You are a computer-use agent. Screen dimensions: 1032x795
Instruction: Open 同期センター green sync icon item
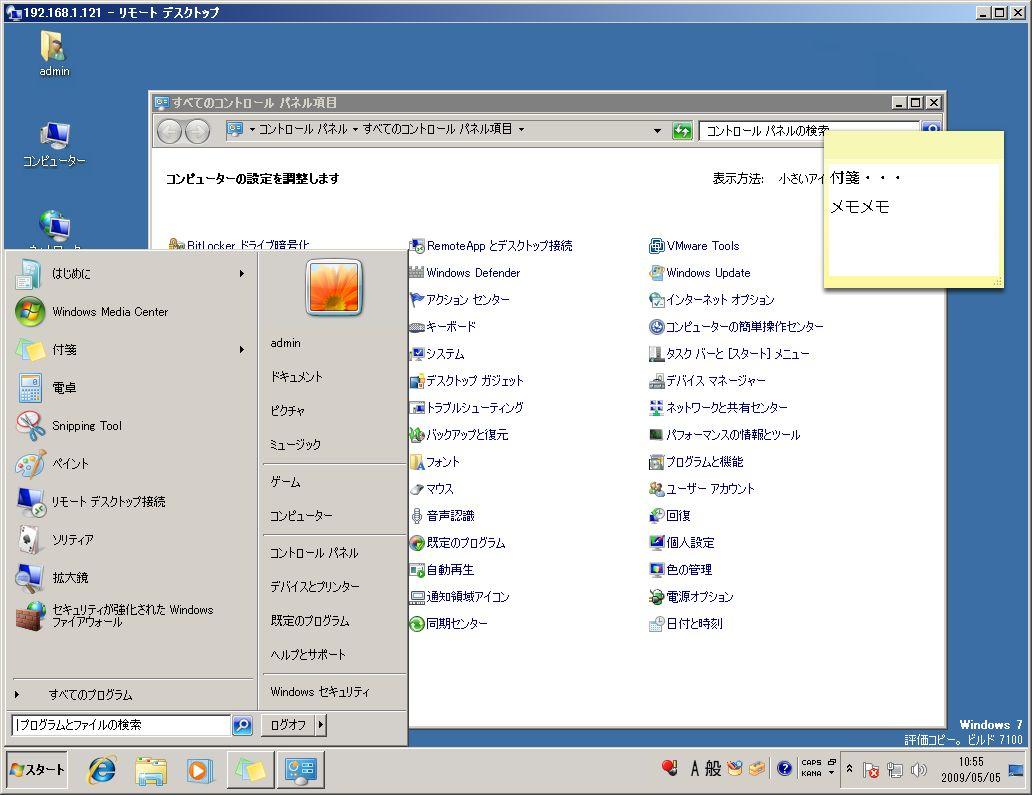[448, 623]
